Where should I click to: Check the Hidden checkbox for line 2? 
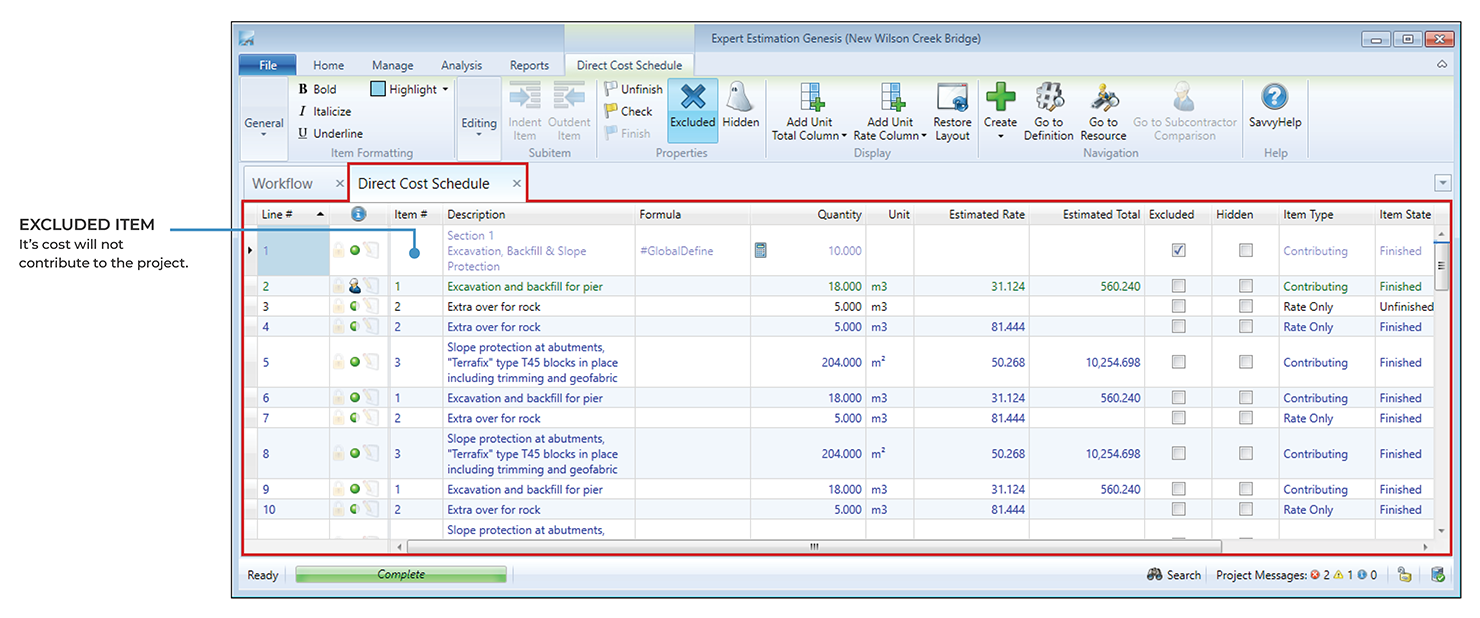coord(1245,287)
